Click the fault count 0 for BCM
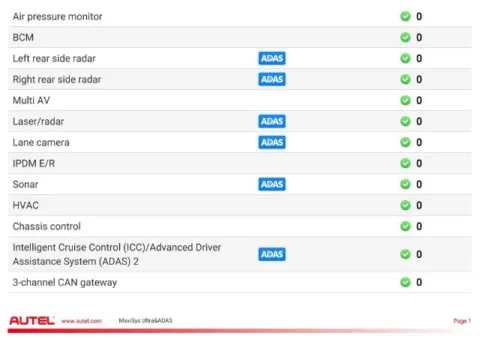 pyautogui.click(x=419, y=37)
